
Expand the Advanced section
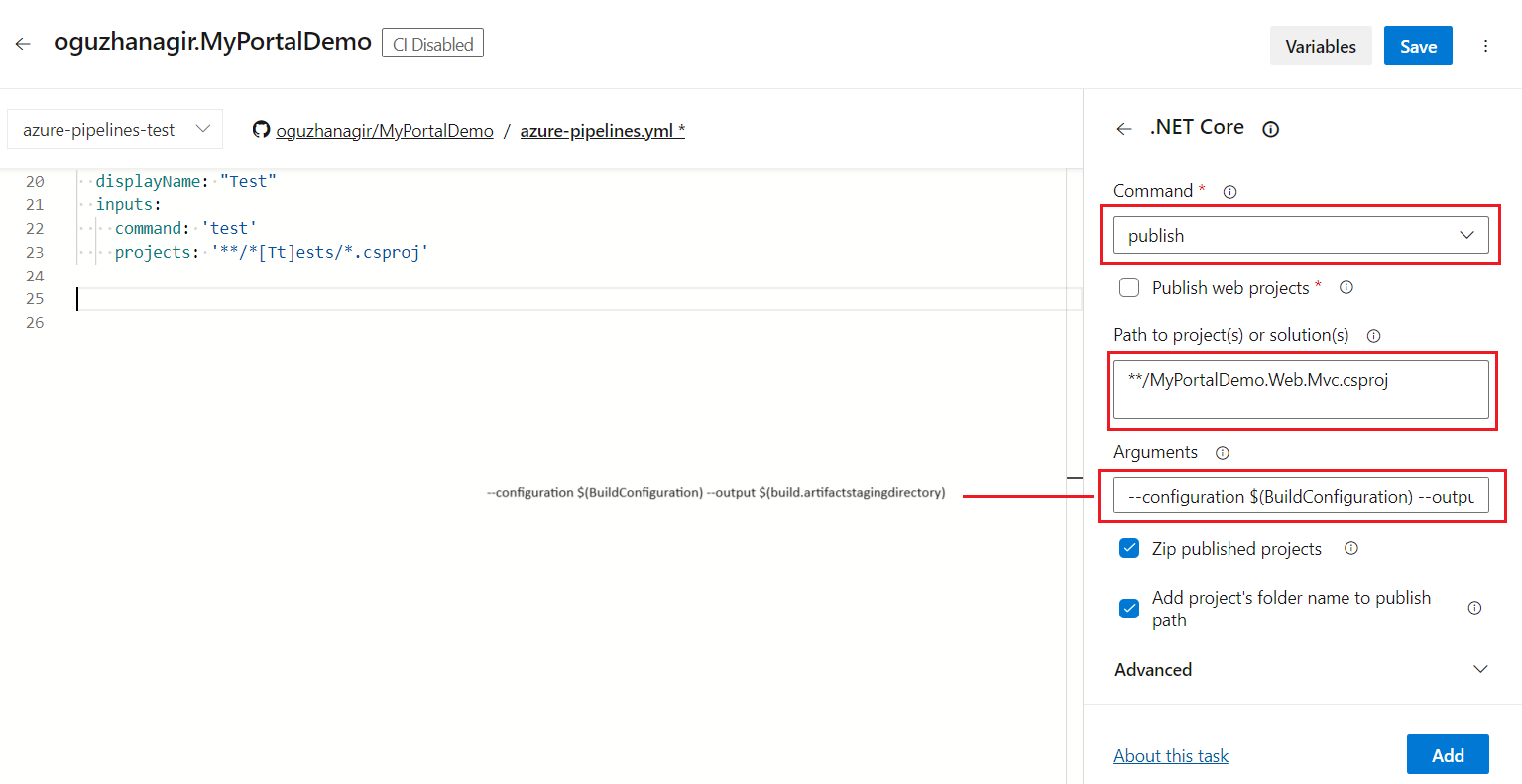1301,670
